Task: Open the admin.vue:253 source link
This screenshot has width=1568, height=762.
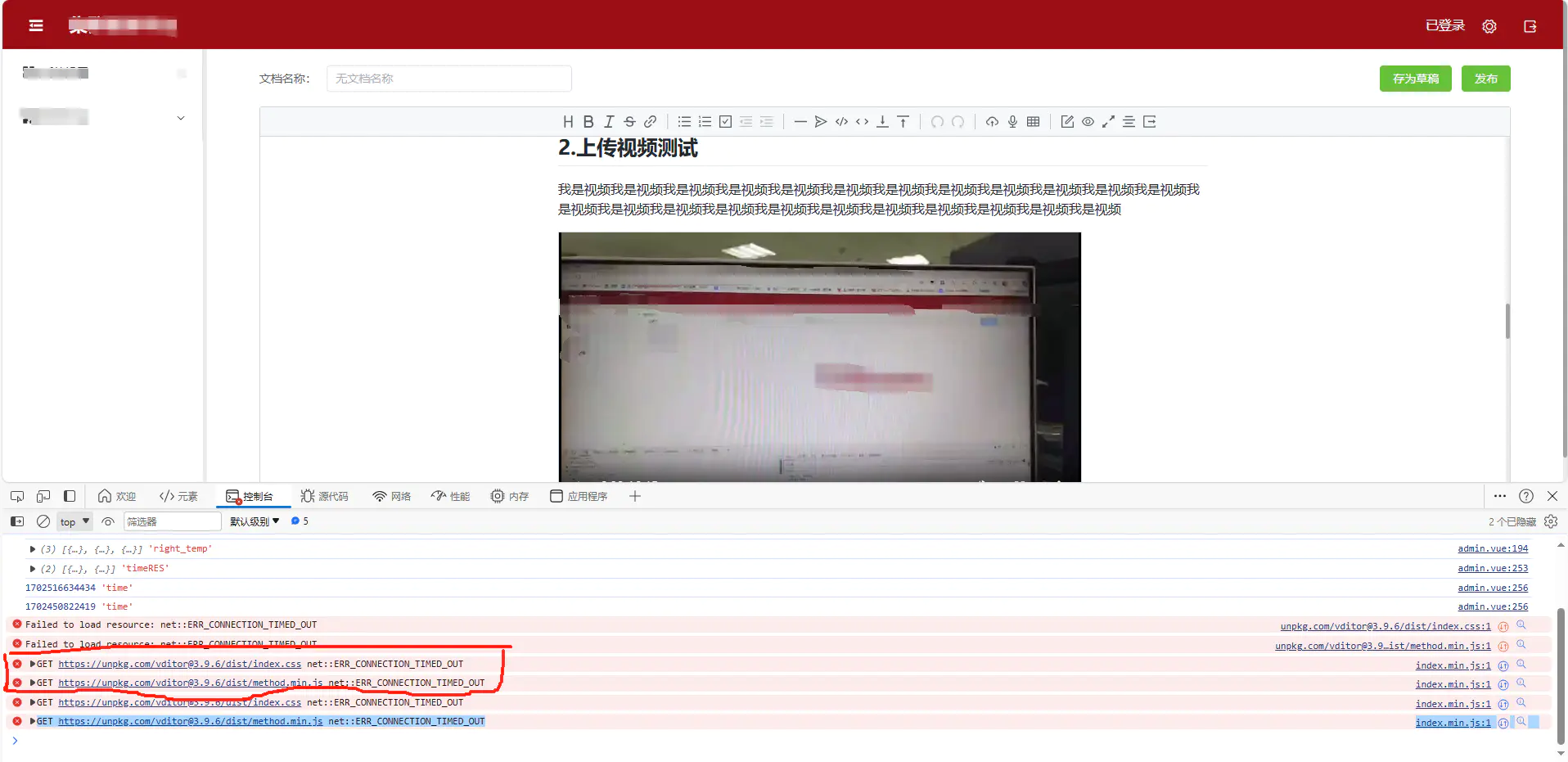Action: pyautogui.click(x=1493, y=569)
